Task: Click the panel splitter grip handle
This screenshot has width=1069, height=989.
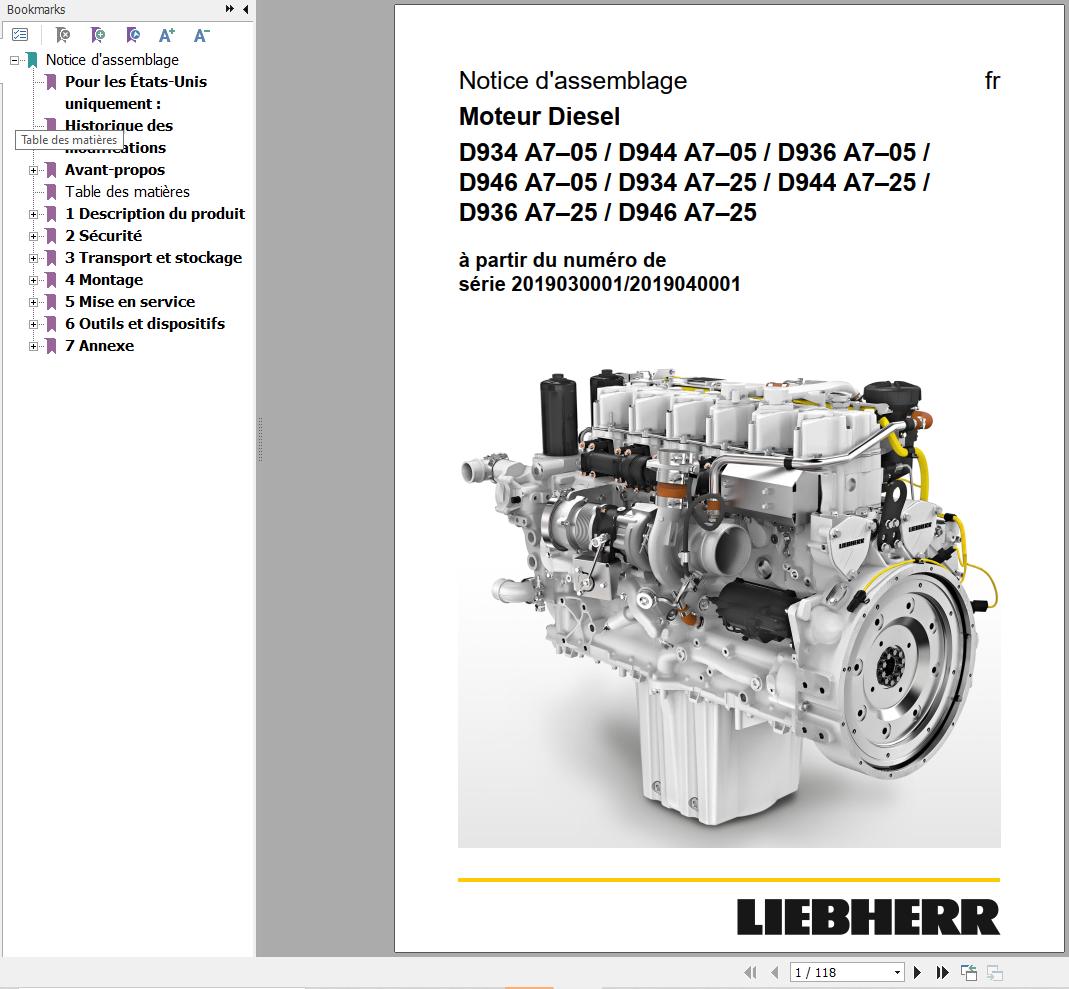Action: click(x=260, y=440)
